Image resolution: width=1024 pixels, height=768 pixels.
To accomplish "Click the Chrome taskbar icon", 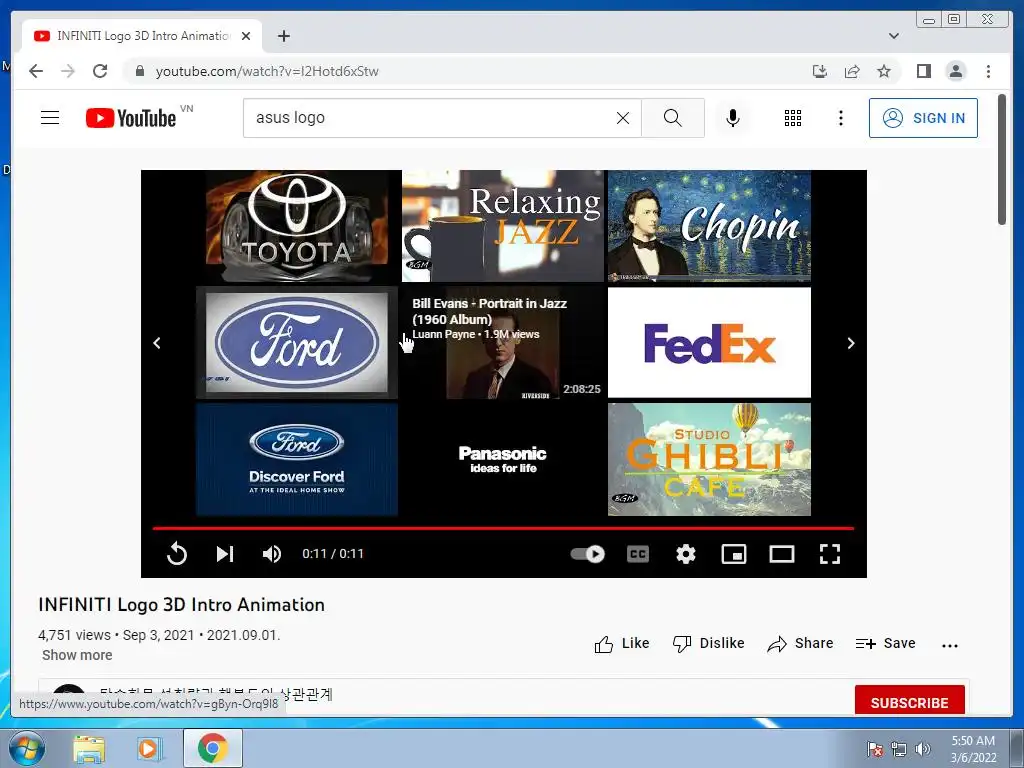I will (x=213, y=748).
